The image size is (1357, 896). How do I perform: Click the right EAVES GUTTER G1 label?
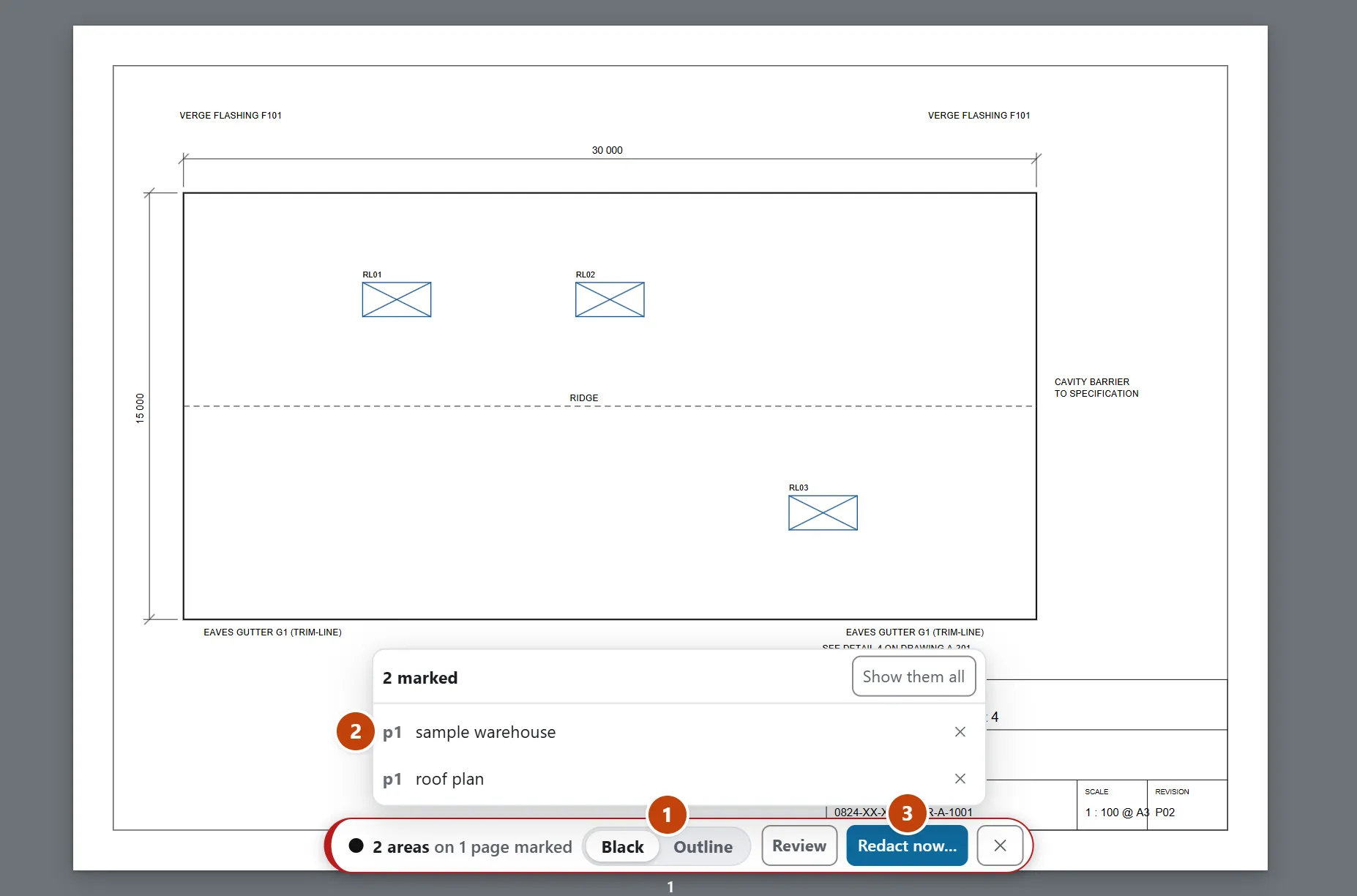click(x=915, y=632)
